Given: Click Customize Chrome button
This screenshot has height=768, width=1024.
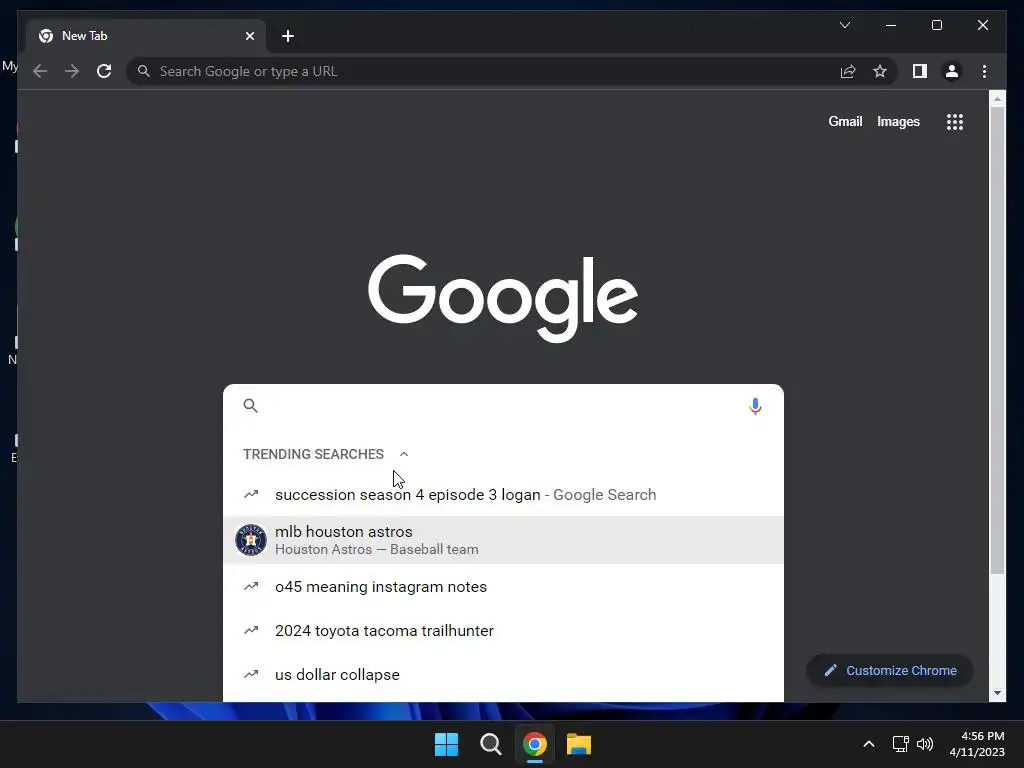Looking at the screenshot, I should 889,671.
